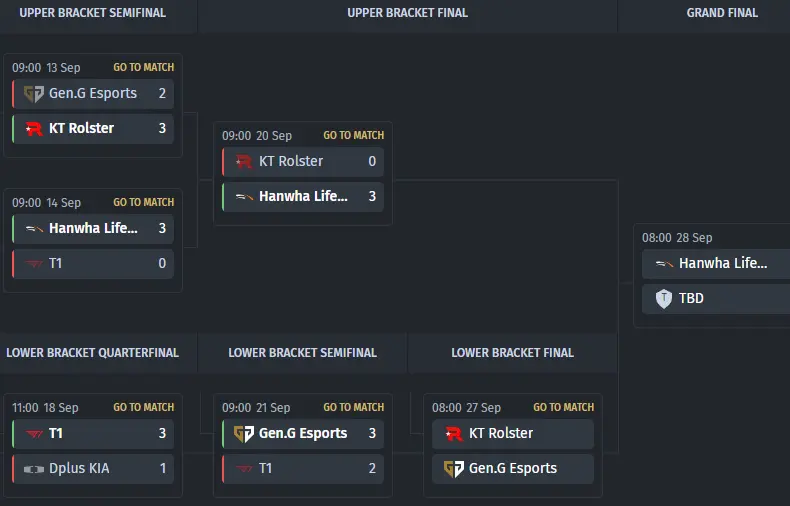
Task: Click KT Rolster logo in 13 Sep match
Action: (34, 128)
